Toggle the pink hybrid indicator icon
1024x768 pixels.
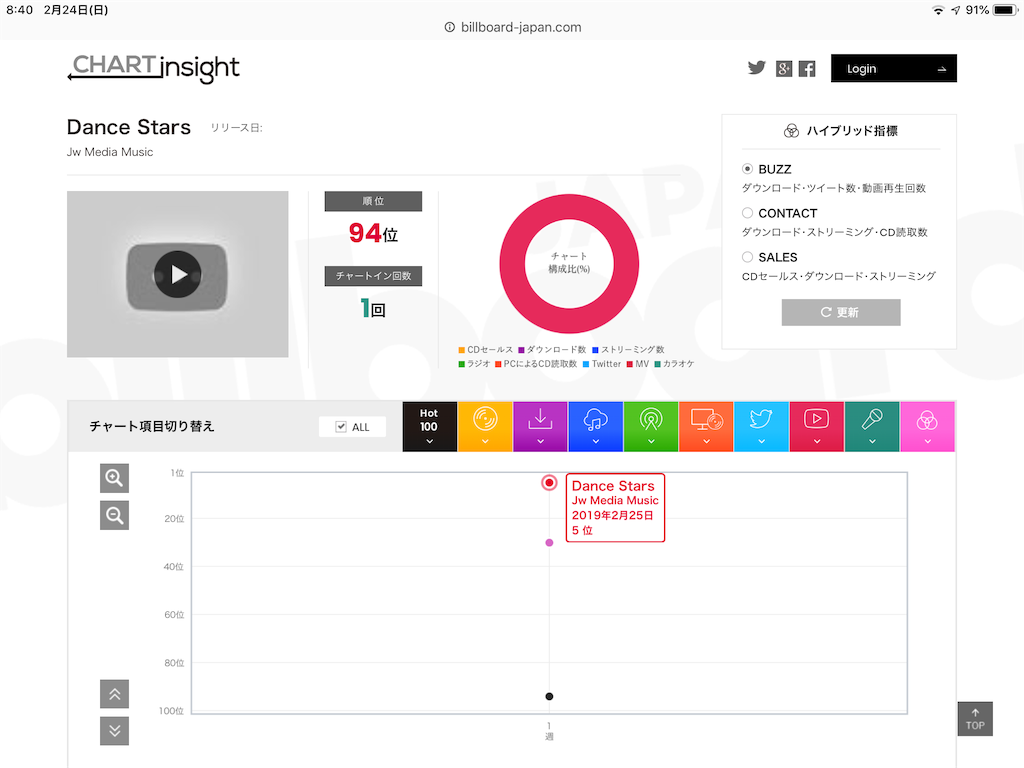click(x=927, y=426)
